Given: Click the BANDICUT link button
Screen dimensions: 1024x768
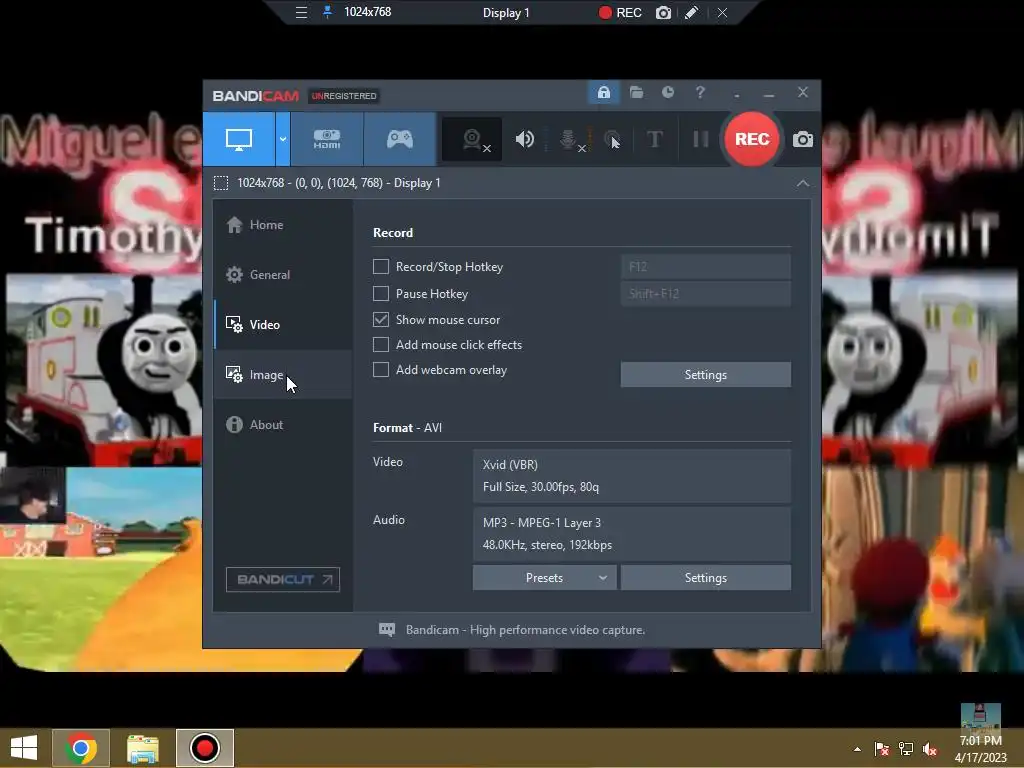Looking at the screenshot, I should pos(283,580).
